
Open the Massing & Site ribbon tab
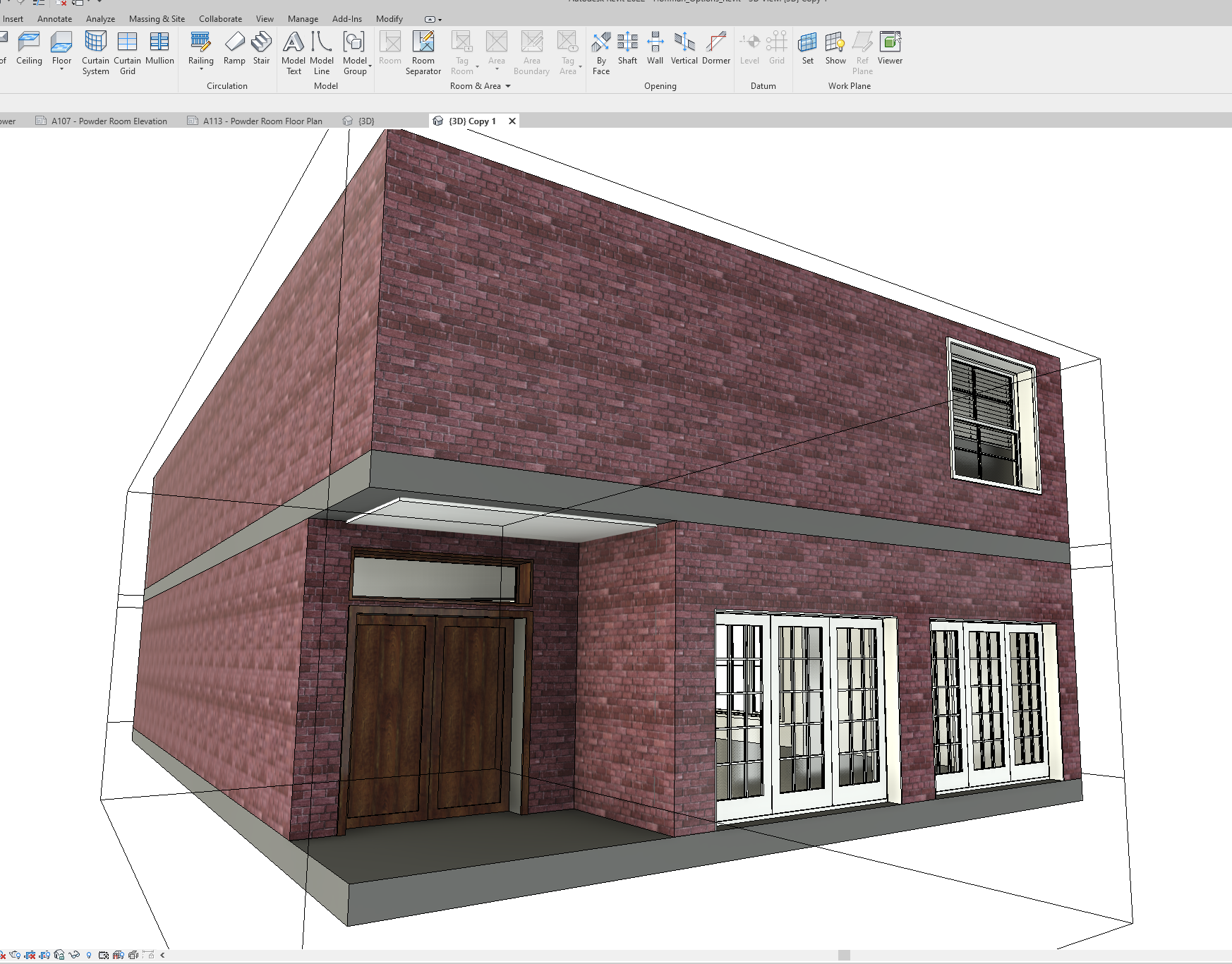157,19
